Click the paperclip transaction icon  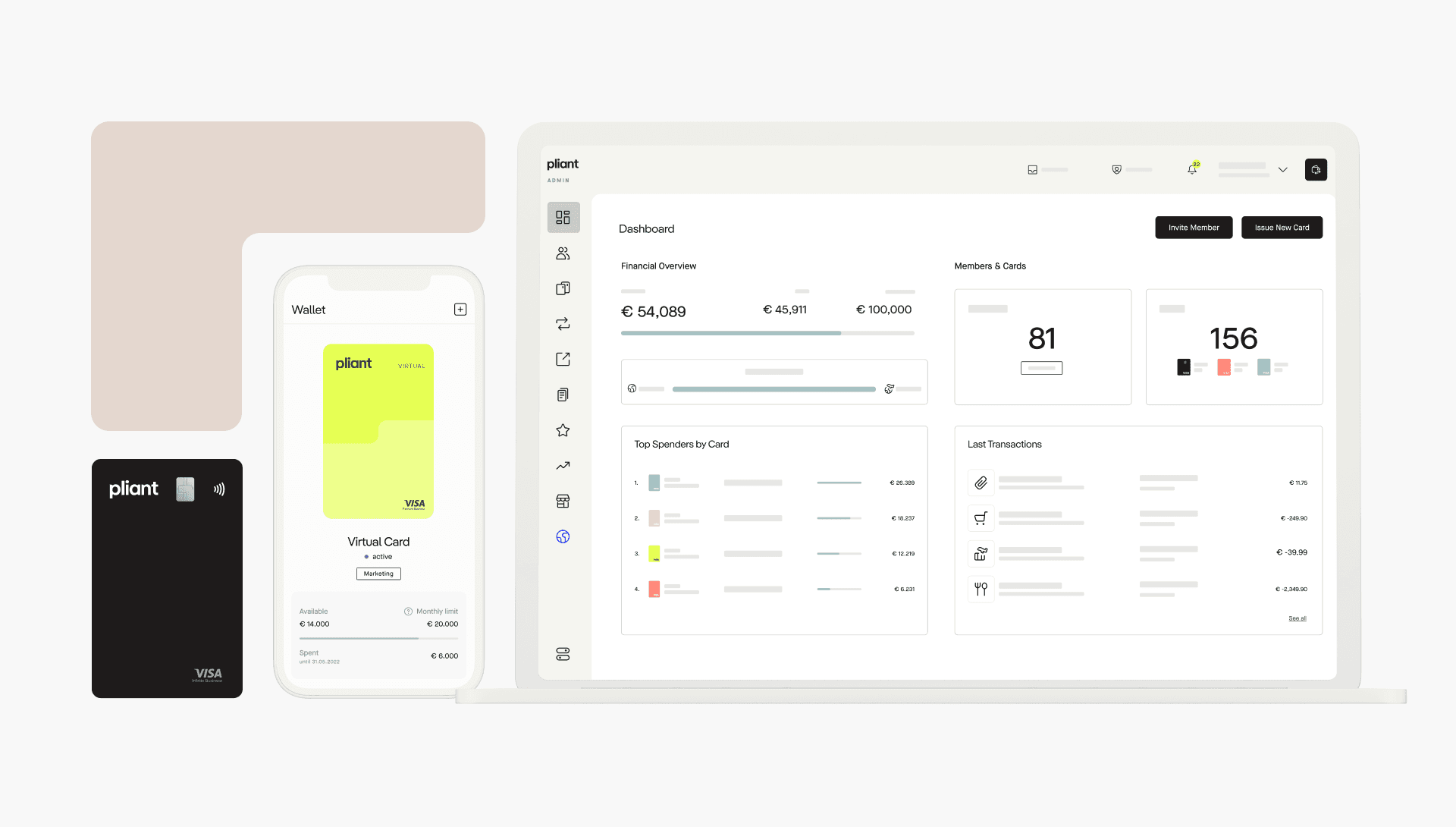pyautogui.click(x=981, y=483)
